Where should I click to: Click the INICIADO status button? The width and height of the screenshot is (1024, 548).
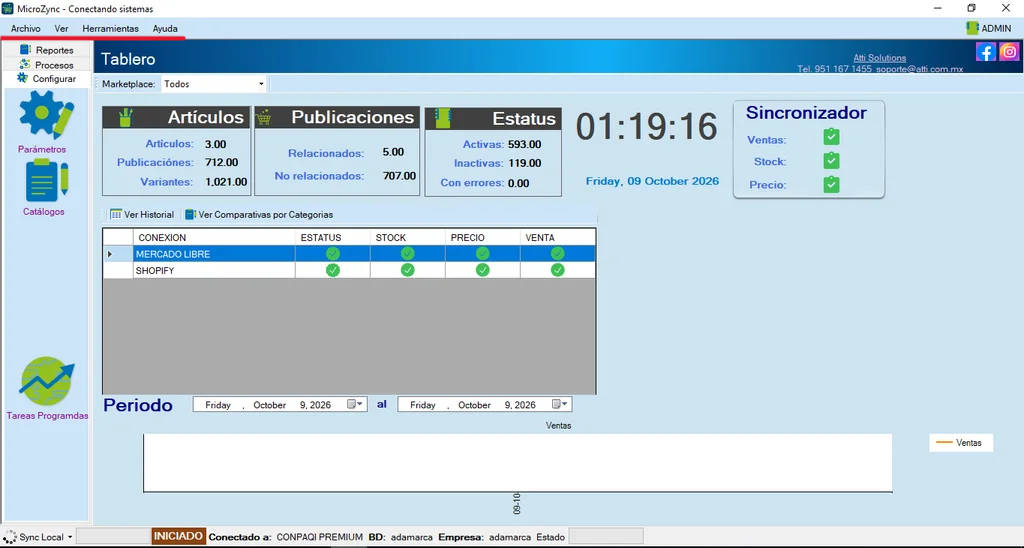tap(179, 536)
